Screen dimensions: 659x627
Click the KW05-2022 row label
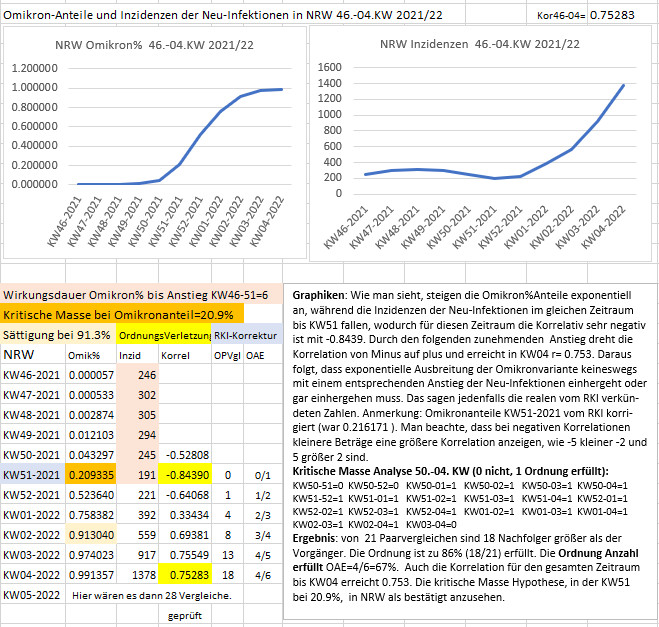[33, 595]
